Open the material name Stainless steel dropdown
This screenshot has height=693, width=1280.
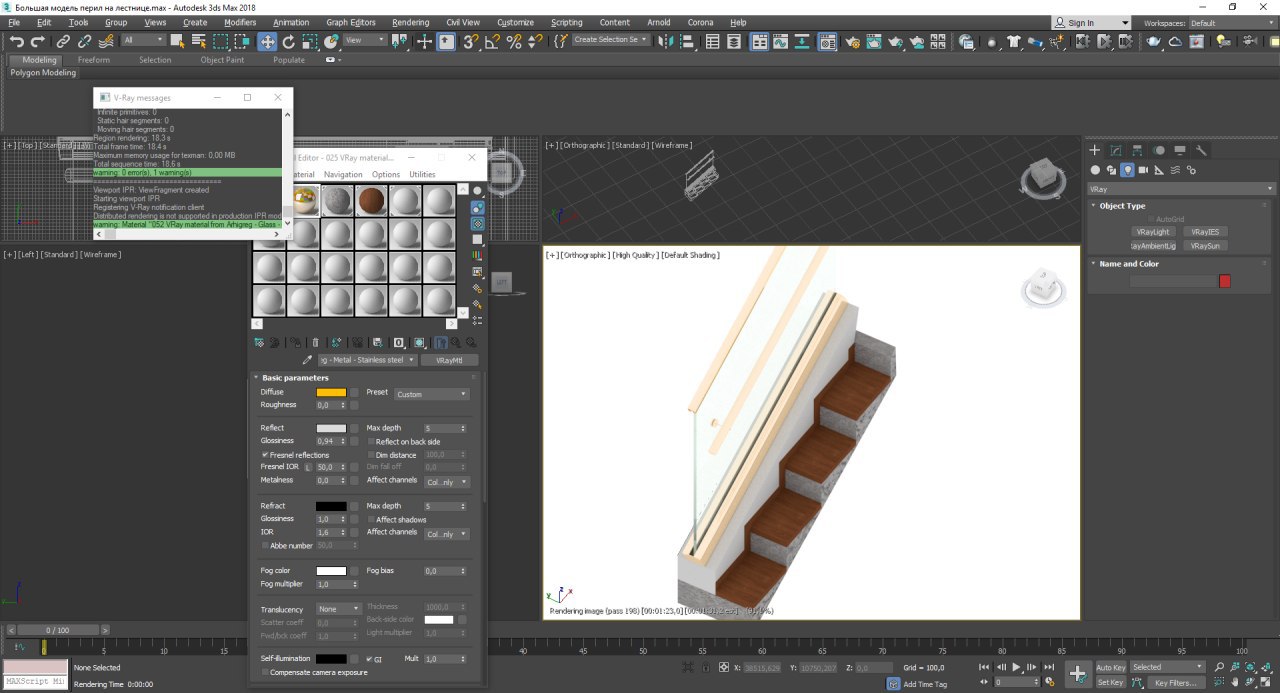[366, 360]
